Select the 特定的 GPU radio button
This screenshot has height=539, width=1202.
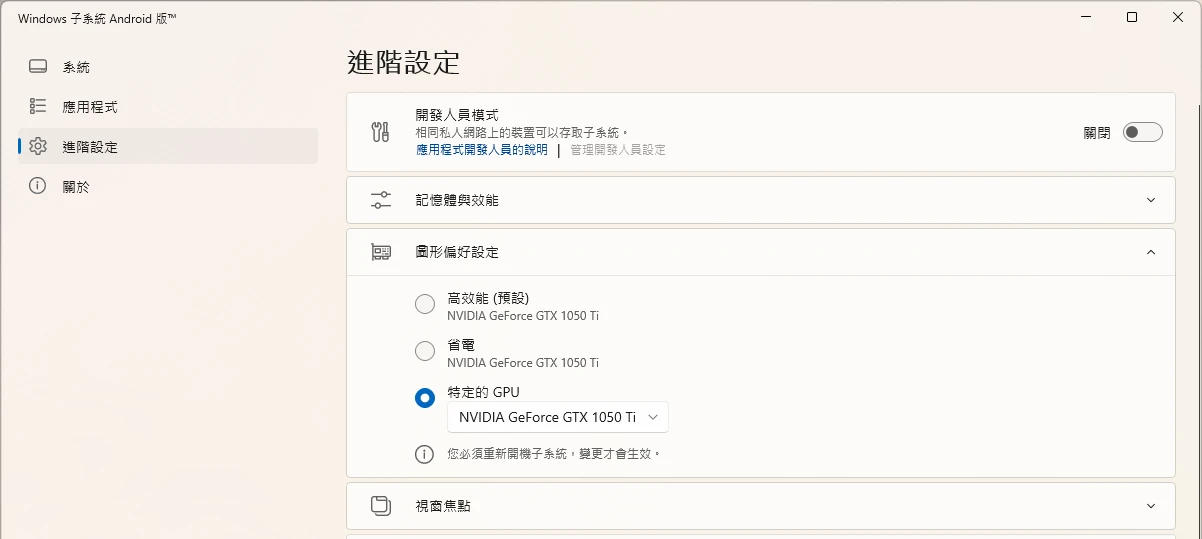coord(425,398)
